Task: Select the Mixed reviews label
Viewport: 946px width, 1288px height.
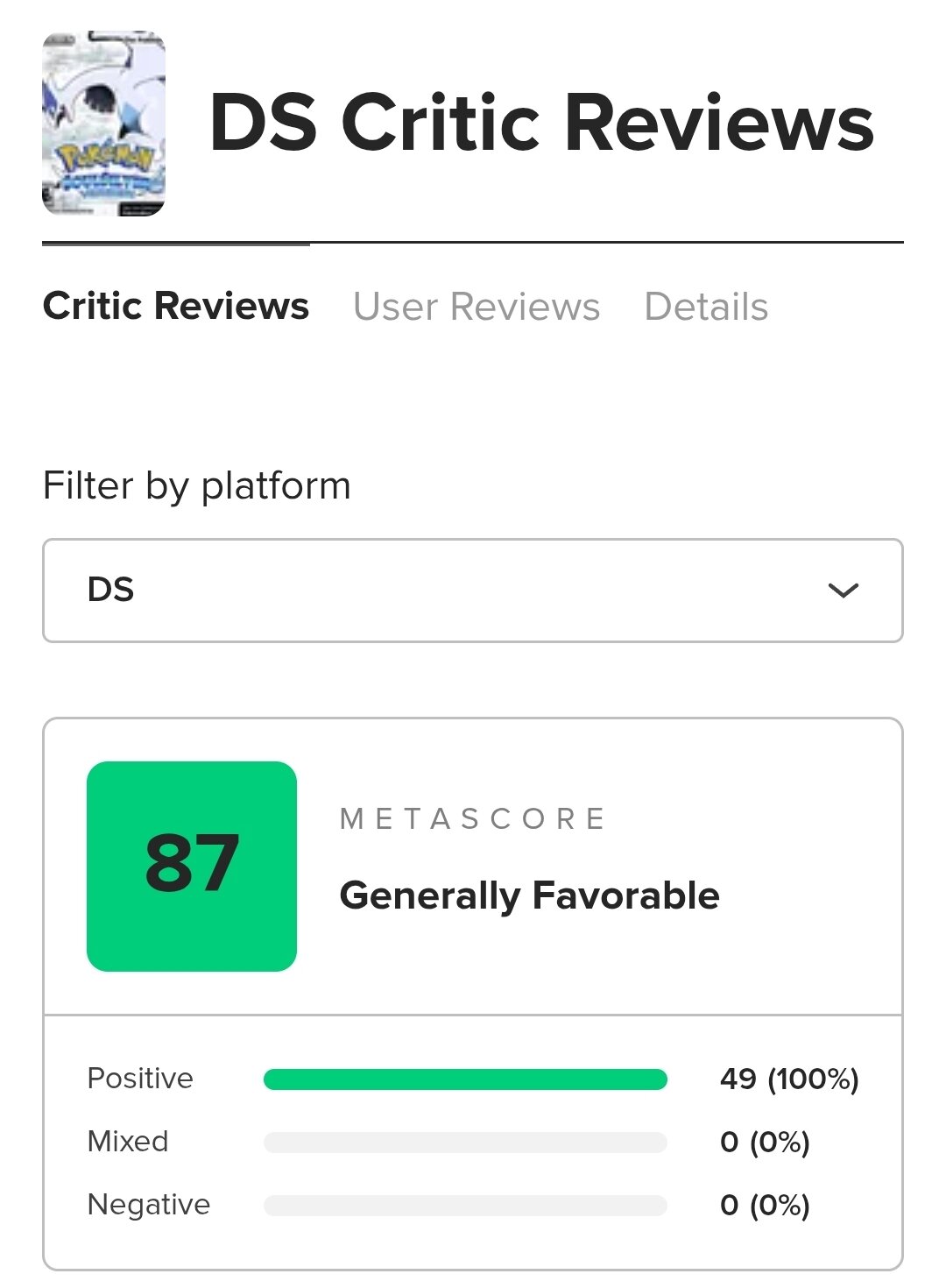Action: [128, 1141]
